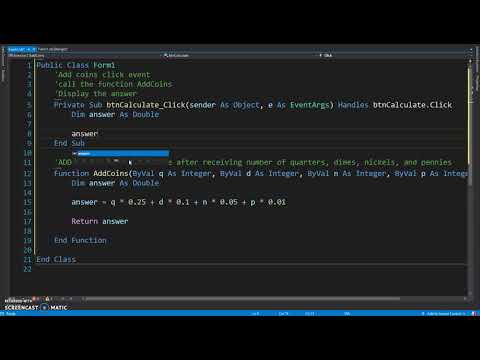
Task: Click 'End Sub' on line 9
Action: [69, 143]
